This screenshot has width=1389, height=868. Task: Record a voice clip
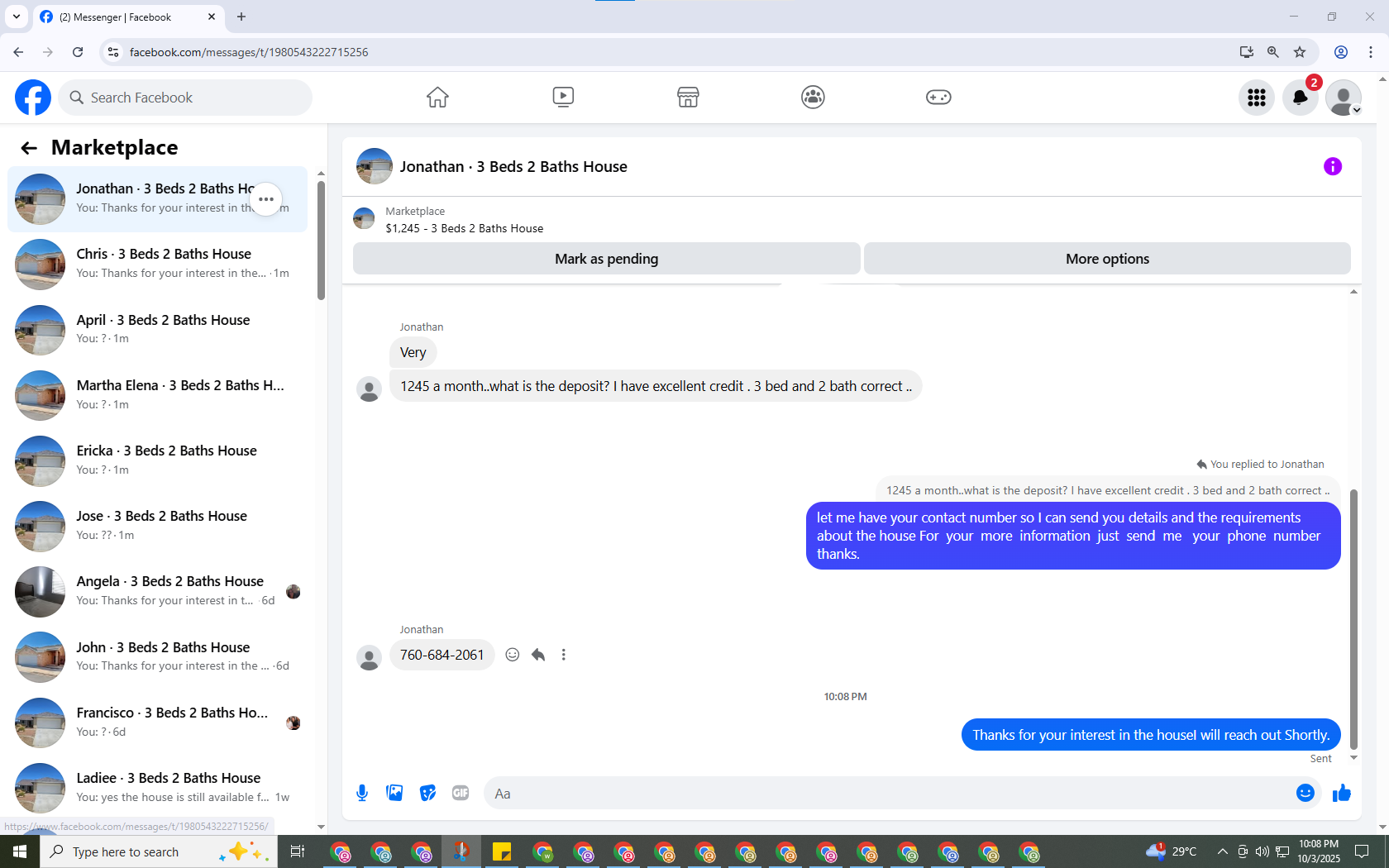pyautogui.click(x=362, y=794)
